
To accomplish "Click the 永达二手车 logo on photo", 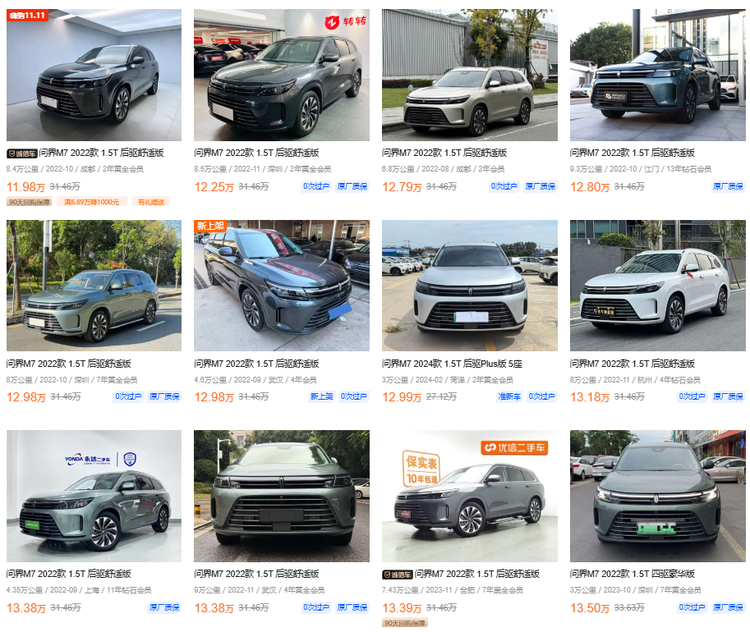I will (100, 460).
